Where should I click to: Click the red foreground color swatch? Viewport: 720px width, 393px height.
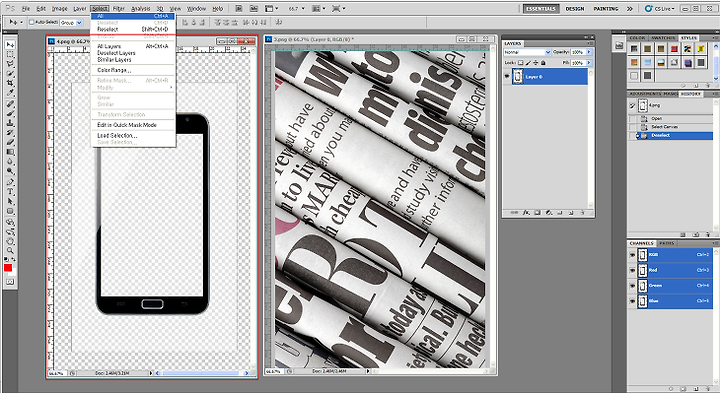[x=8, y=268]
